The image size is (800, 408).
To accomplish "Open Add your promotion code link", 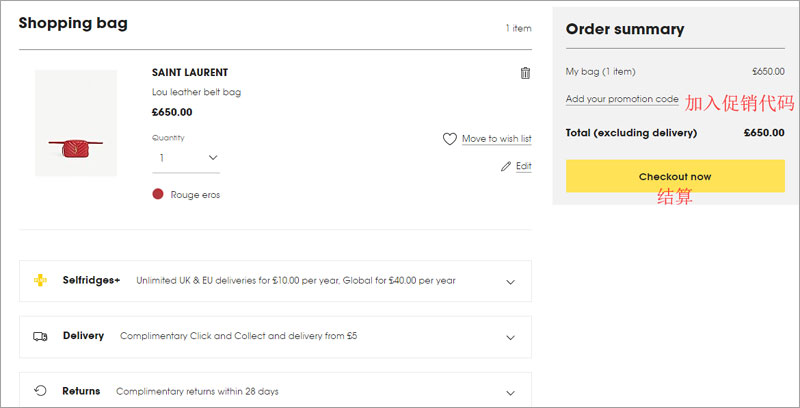I will click(x=622, y=99).
